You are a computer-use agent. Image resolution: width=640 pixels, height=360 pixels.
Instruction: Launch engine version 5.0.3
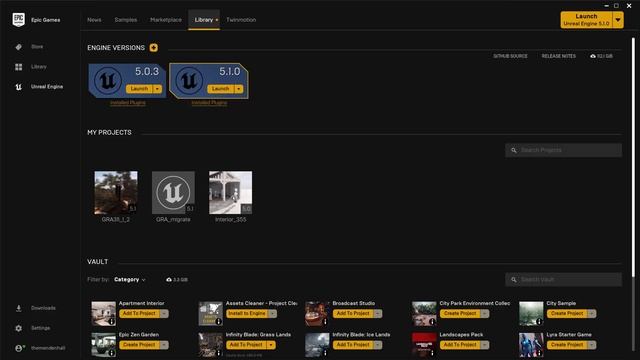coord(139,89)
